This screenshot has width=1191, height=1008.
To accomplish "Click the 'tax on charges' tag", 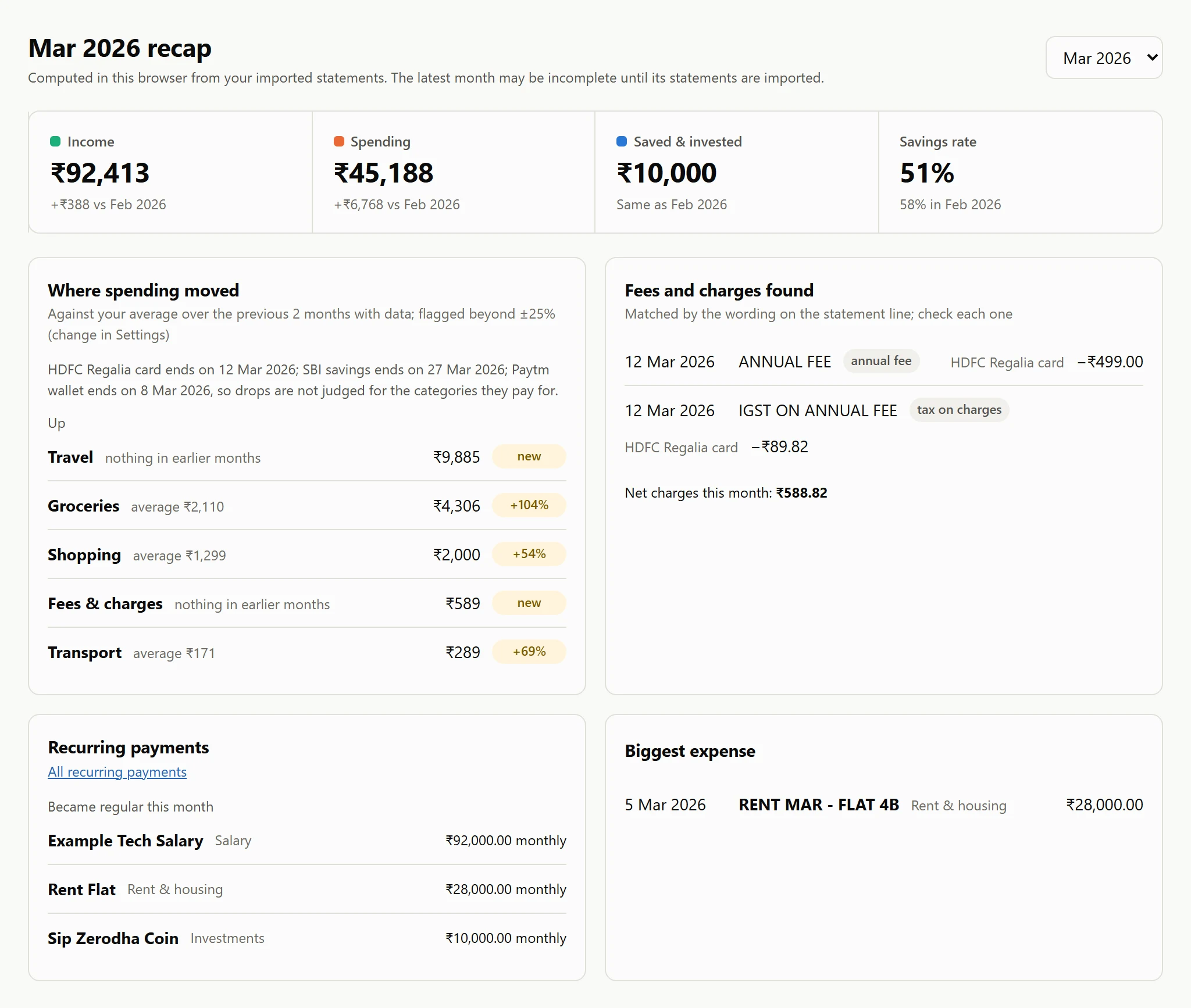I will point(959,410).
